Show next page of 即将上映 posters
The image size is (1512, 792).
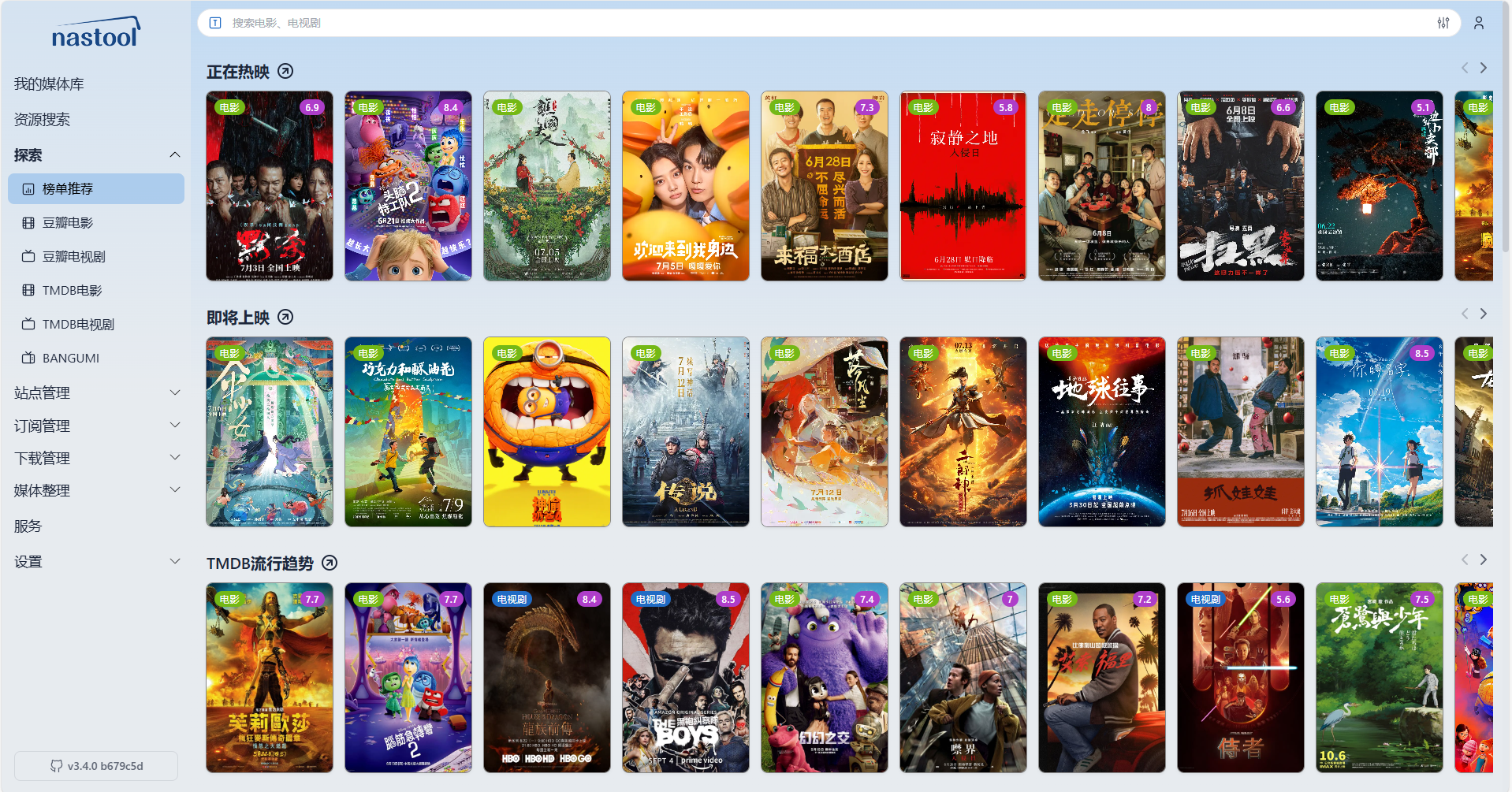pos(1484,314)
